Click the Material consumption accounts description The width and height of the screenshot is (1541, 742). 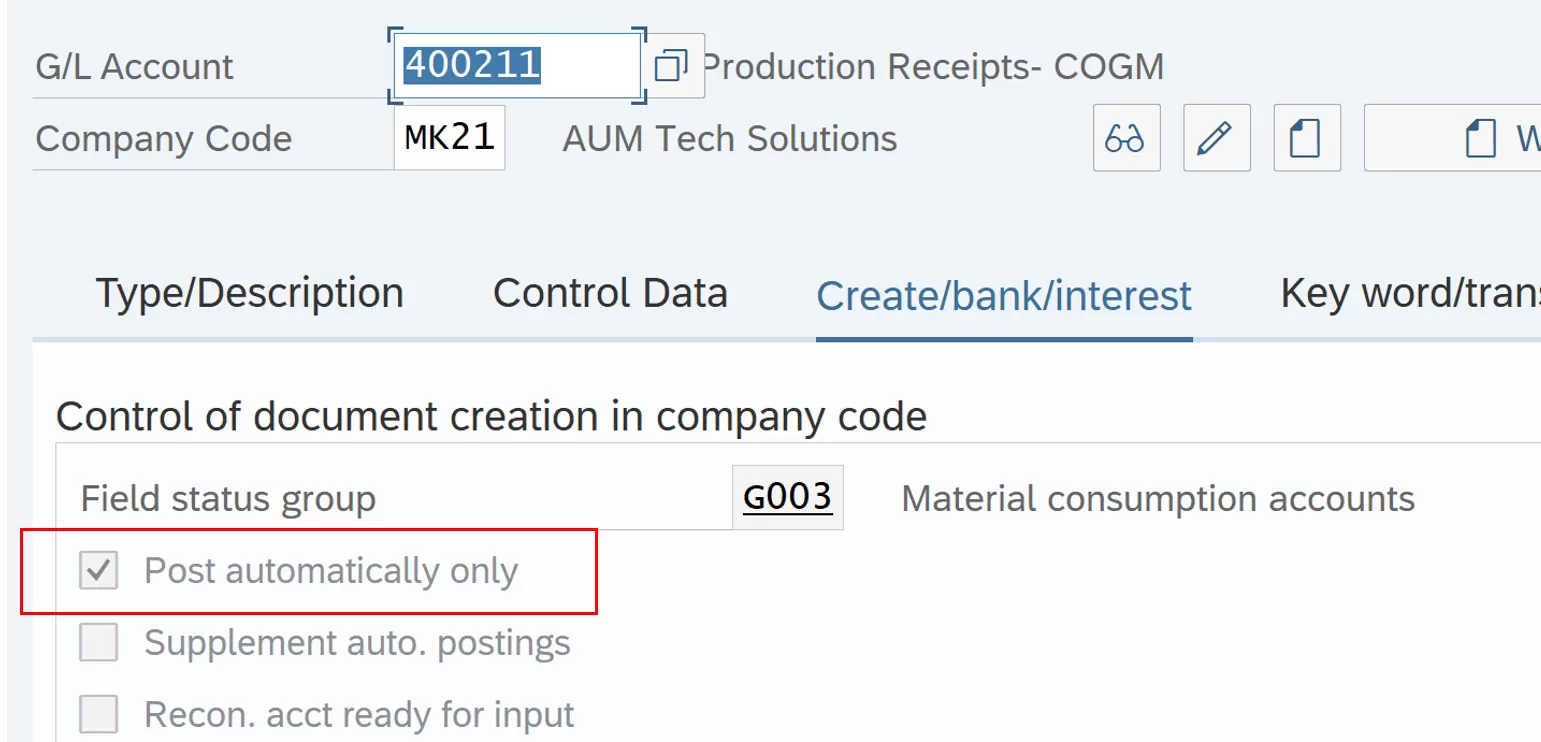coord(1157,498)
